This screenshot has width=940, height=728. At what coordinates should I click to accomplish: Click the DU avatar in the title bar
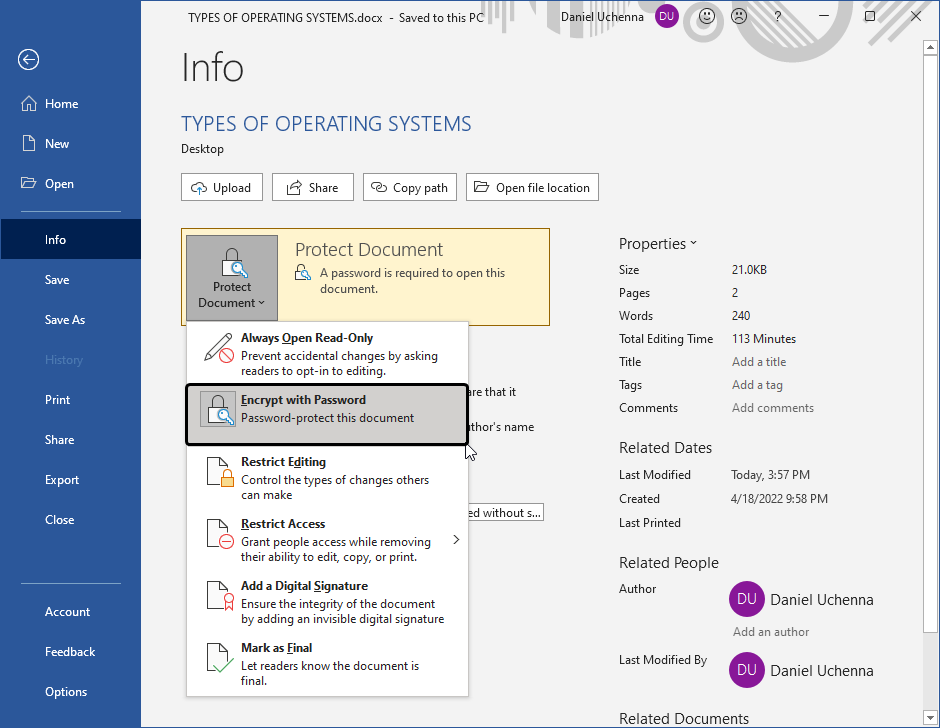(666, 17)
